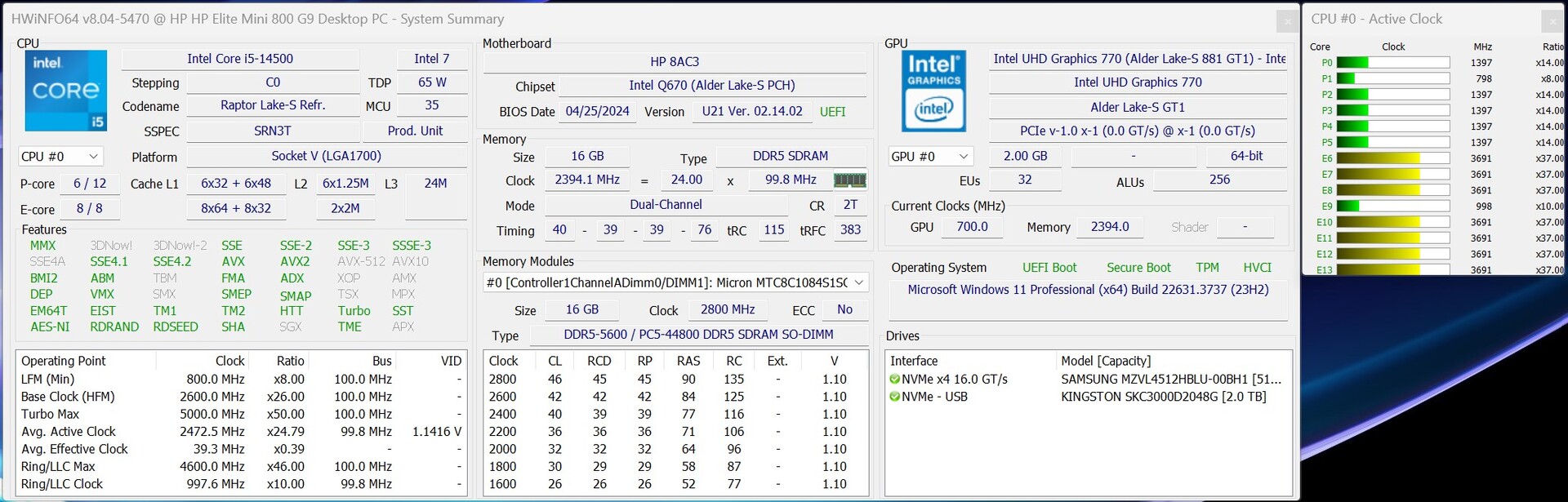Click the 'Dual-Channel' mode value
This screenshot has height=502, width=1568.
pos(666,205)
